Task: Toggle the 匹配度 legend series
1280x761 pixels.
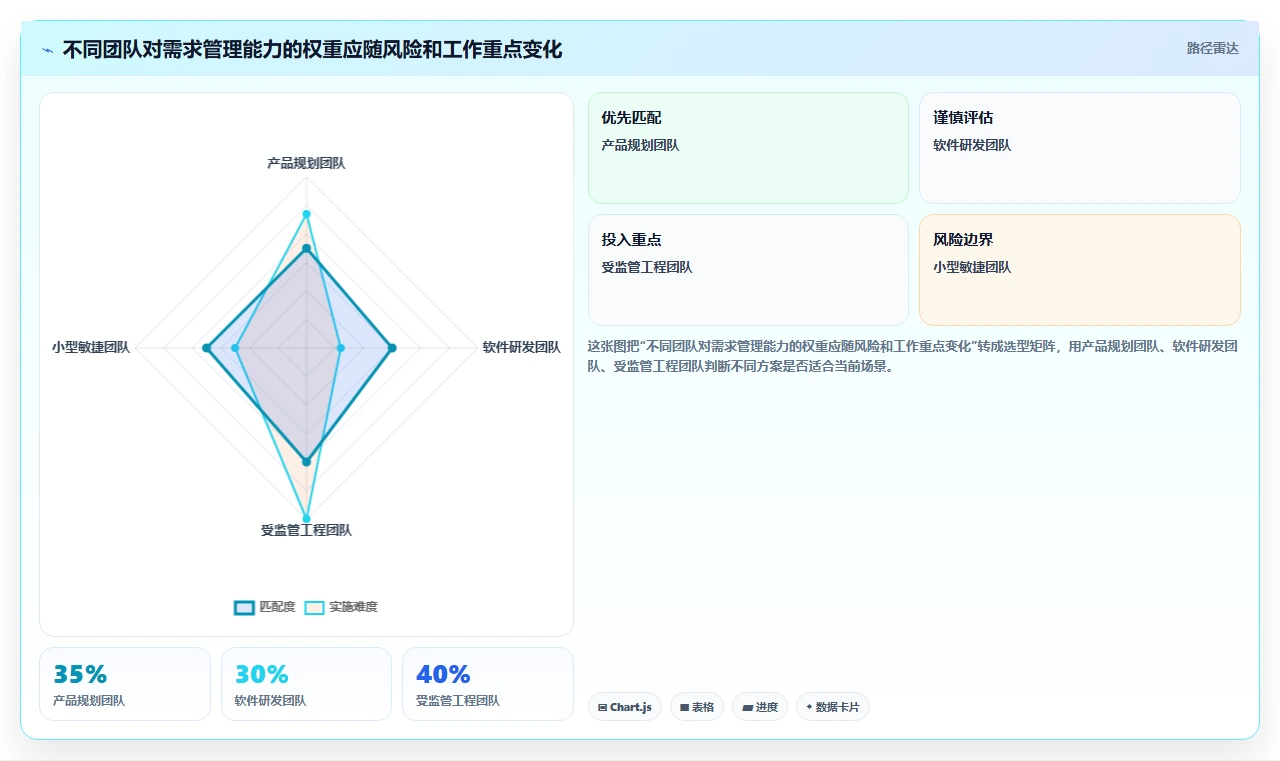Action: click(x=265, y=607)
